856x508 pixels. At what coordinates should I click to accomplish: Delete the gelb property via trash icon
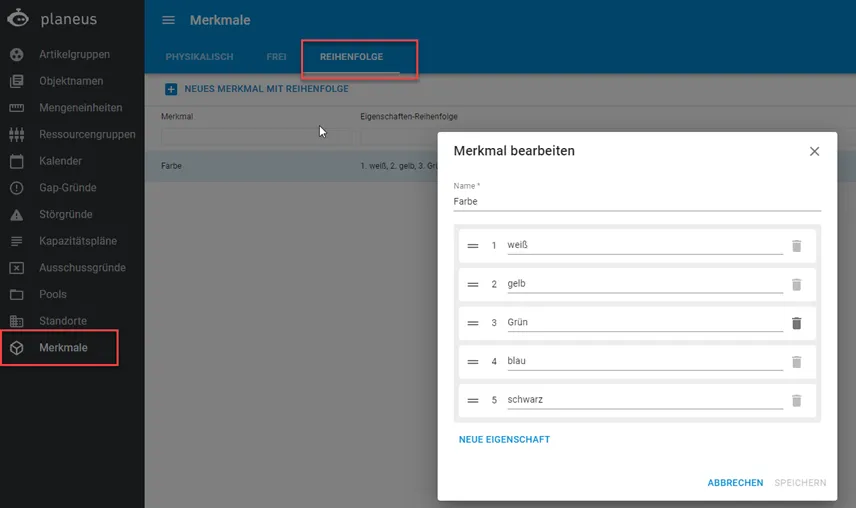click(796, 284)
